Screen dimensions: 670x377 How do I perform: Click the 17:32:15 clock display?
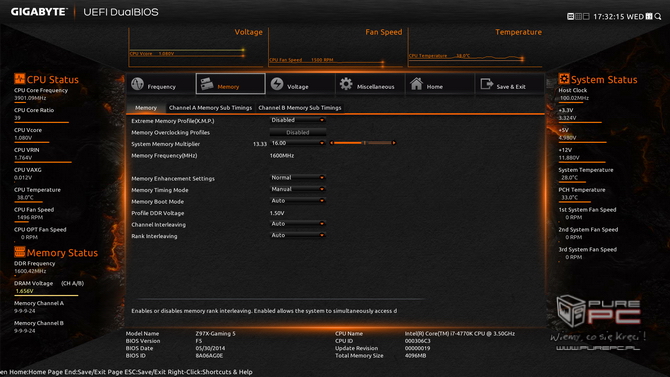coord(609,17)
